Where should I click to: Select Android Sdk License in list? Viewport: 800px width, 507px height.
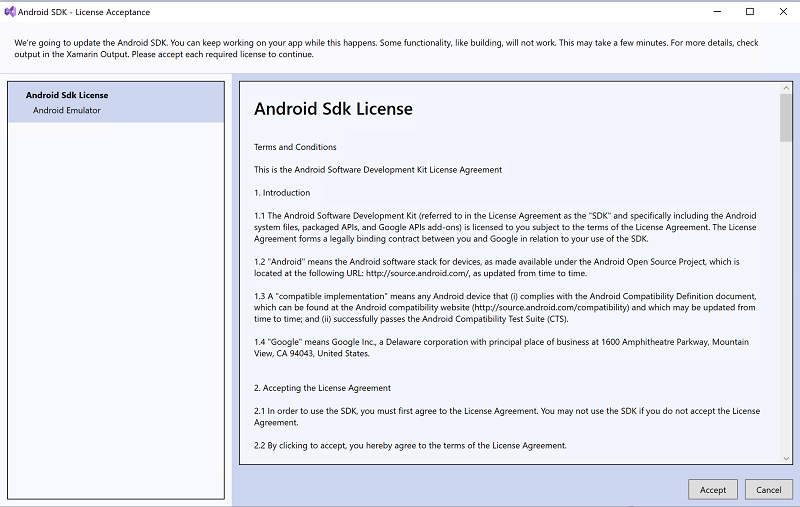click(67, 95)
